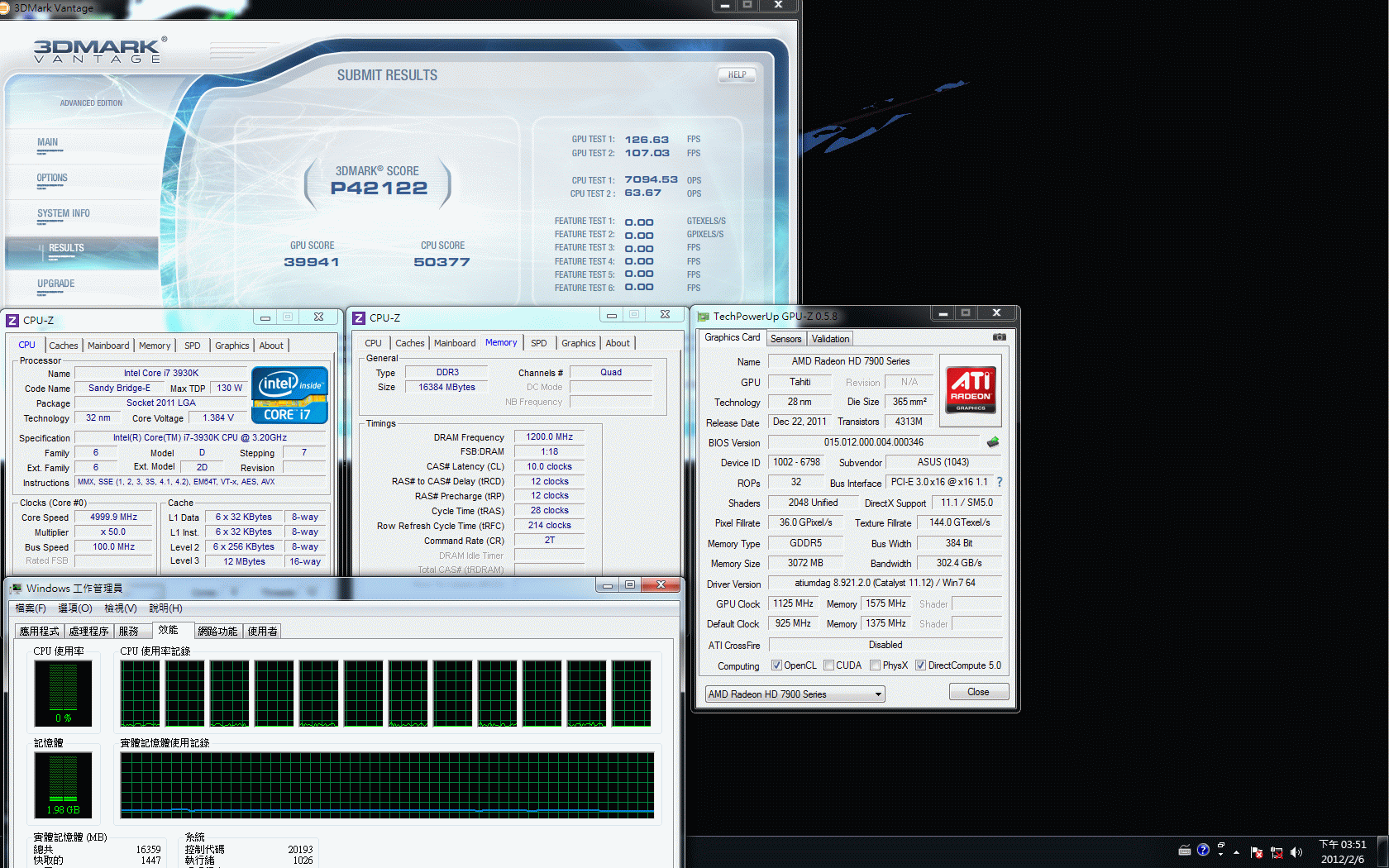Viewport: 1389px width, 868px height.
Task: Go to MAIN in 3DMark sidebar
Action: point(47,143)
